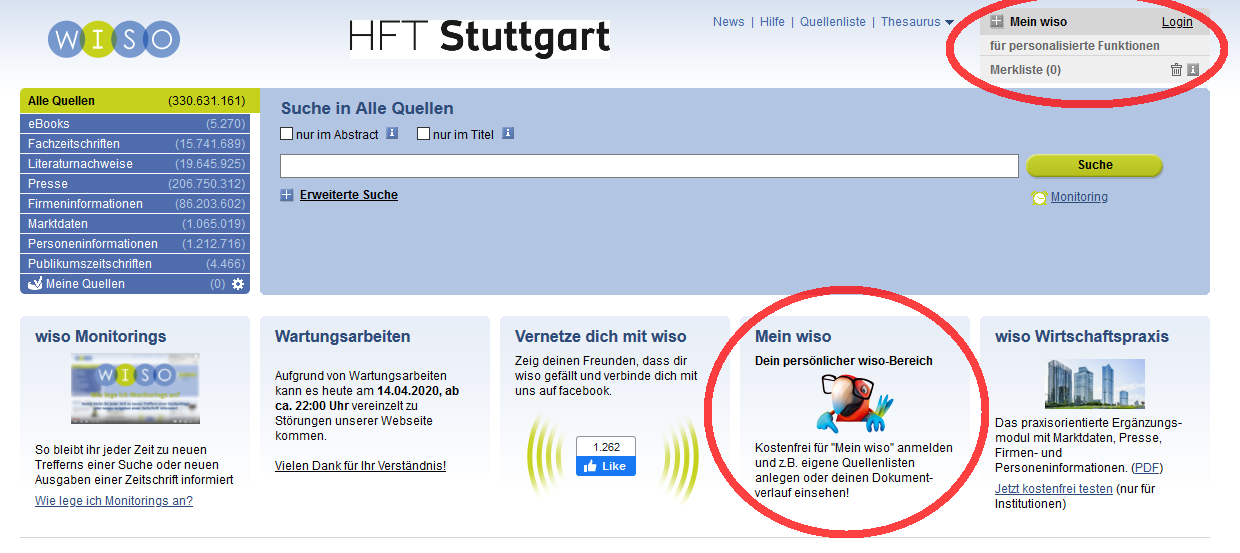Open Meine Quellen settings gear
This screenshot has width=1240, height=553.
[x=238, y=284]
